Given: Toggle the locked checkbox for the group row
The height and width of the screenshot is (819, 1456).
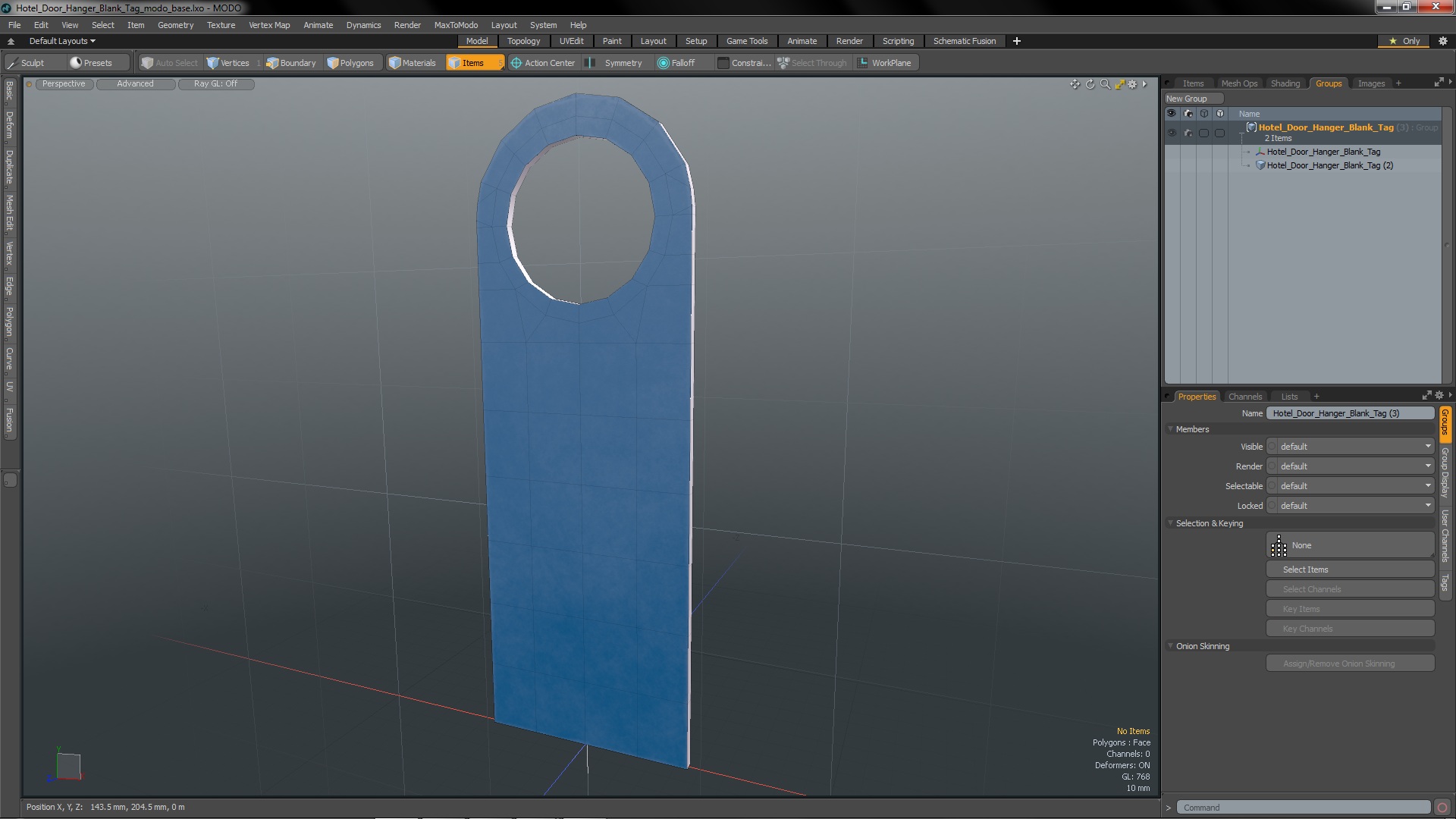Looking at the screenshot, I should pos(1220,133).
